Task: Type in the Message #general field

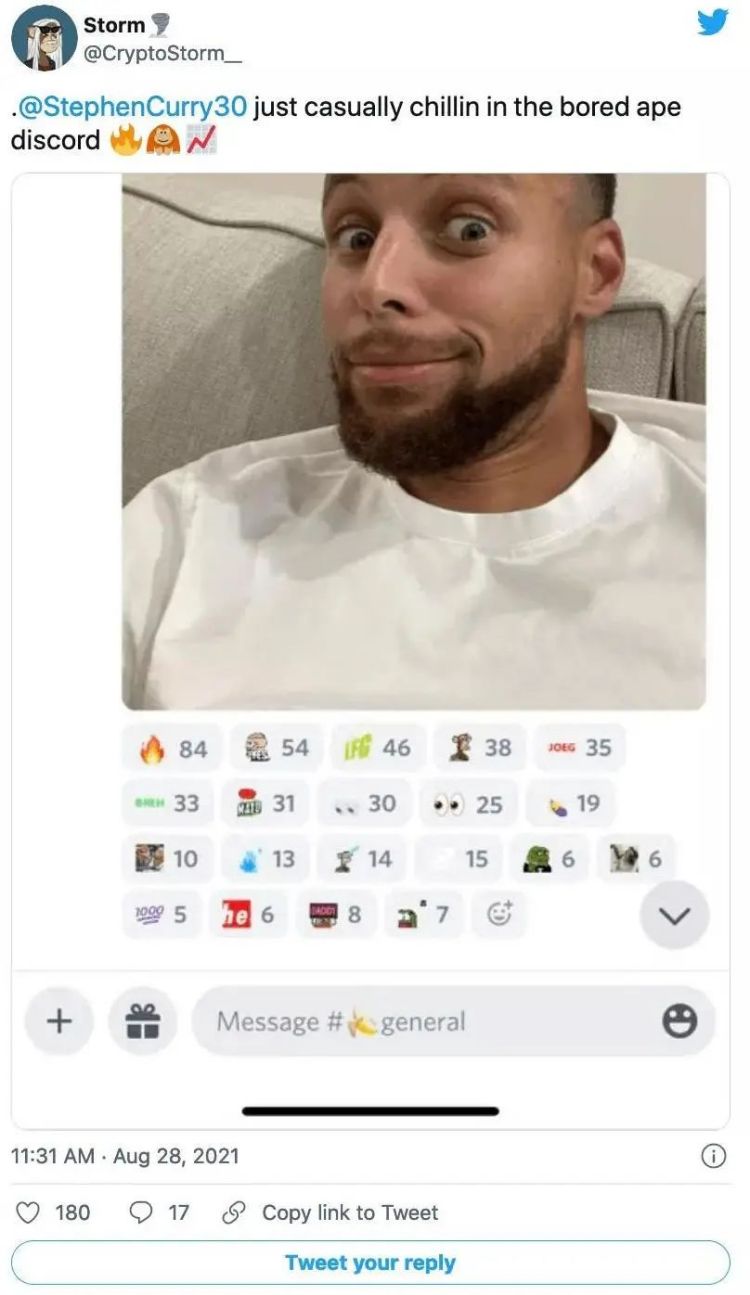Action: pos(420,1021)
